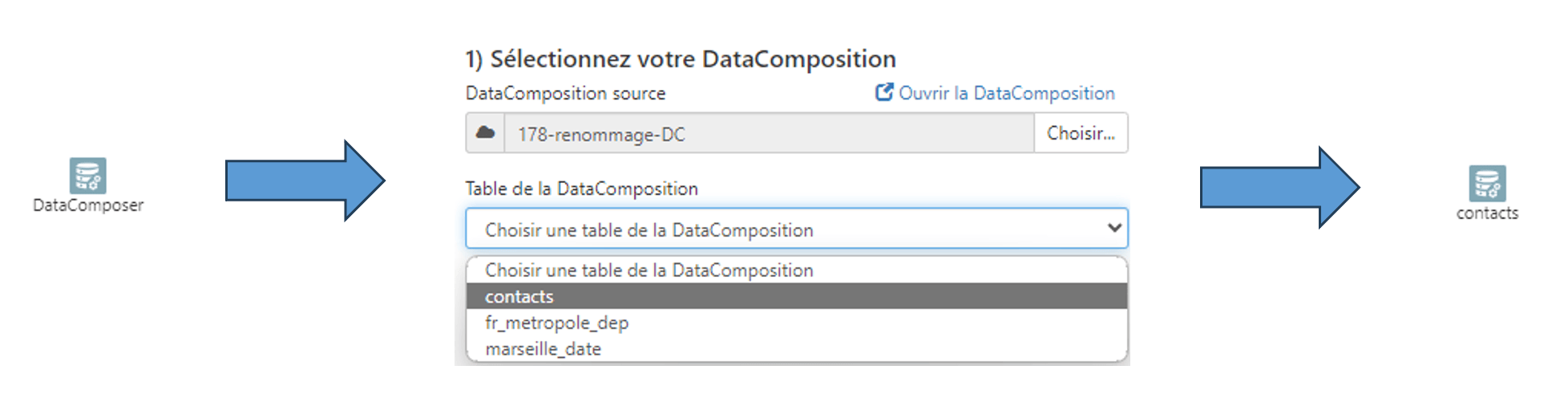Click the chevron arrow of the table dropdown
1568x398 pixels.
1113,228
